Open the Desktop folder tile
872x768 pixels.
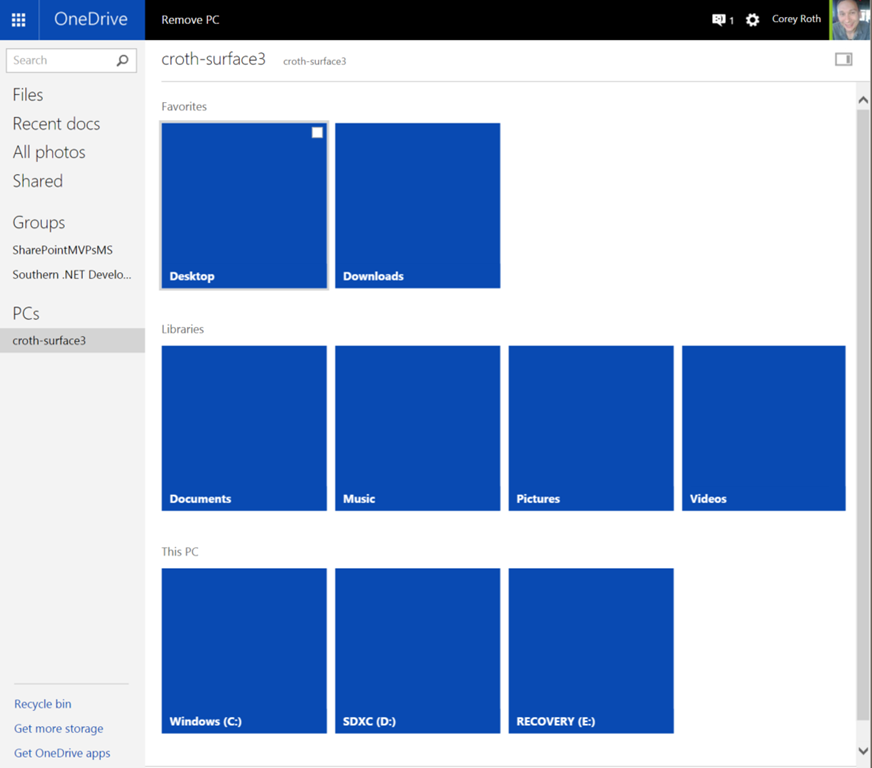(x=244, y=206)
